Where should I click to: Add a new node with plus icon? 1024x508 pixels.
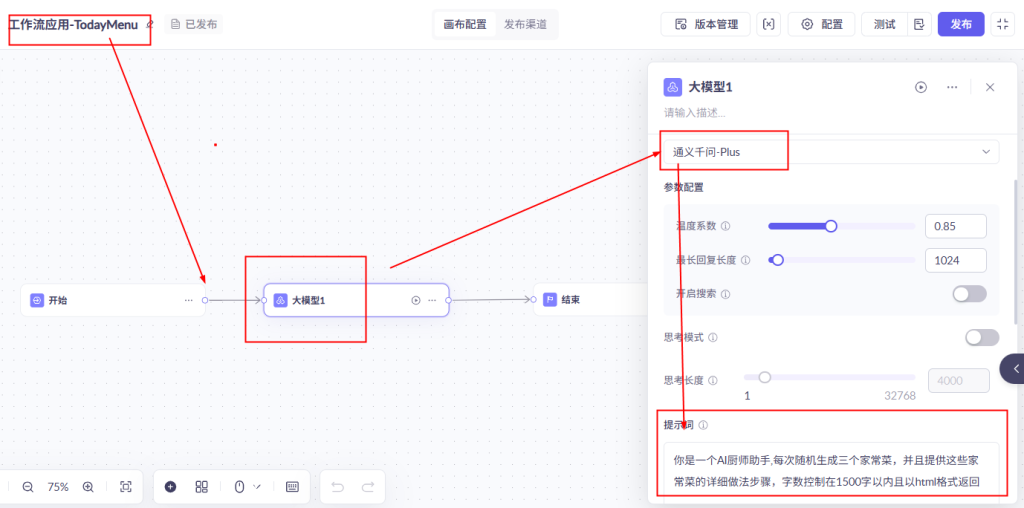(x=170, y=487)
